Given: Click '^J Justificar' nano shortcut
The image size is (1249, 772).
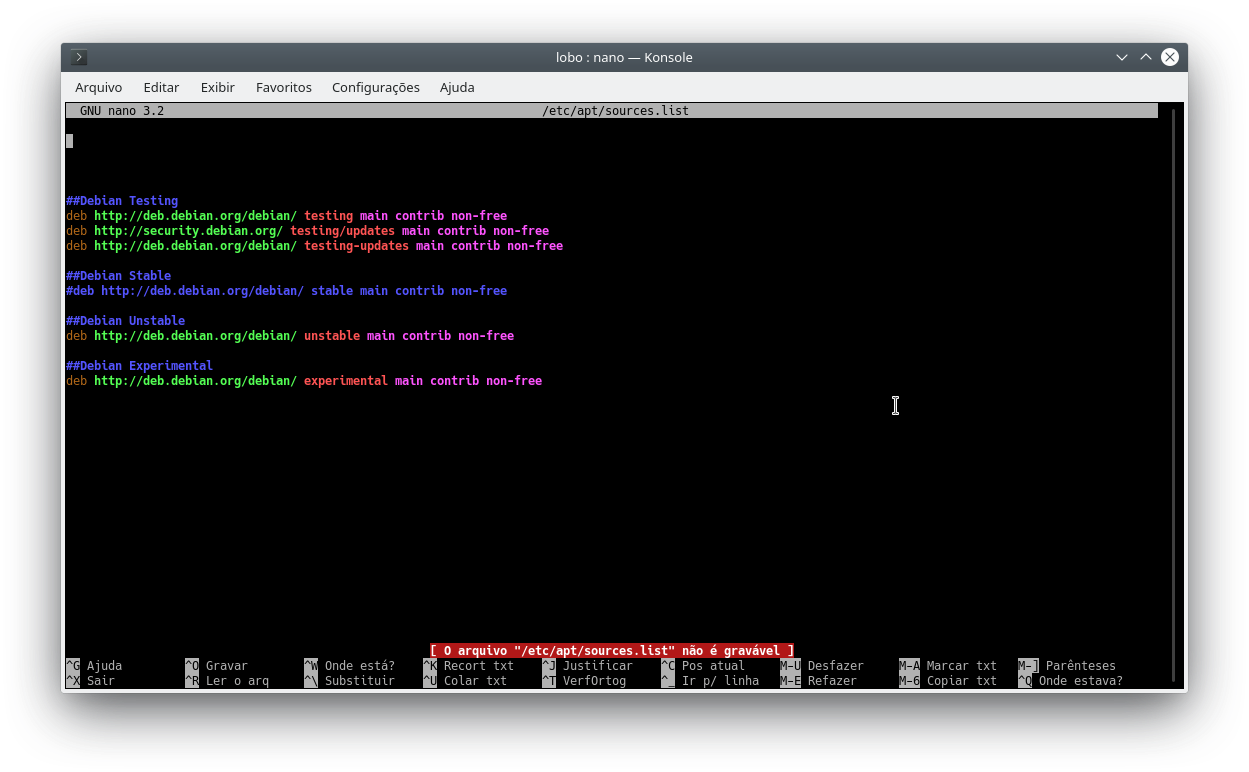Looking at the screenshot, I should click(587, 666).
